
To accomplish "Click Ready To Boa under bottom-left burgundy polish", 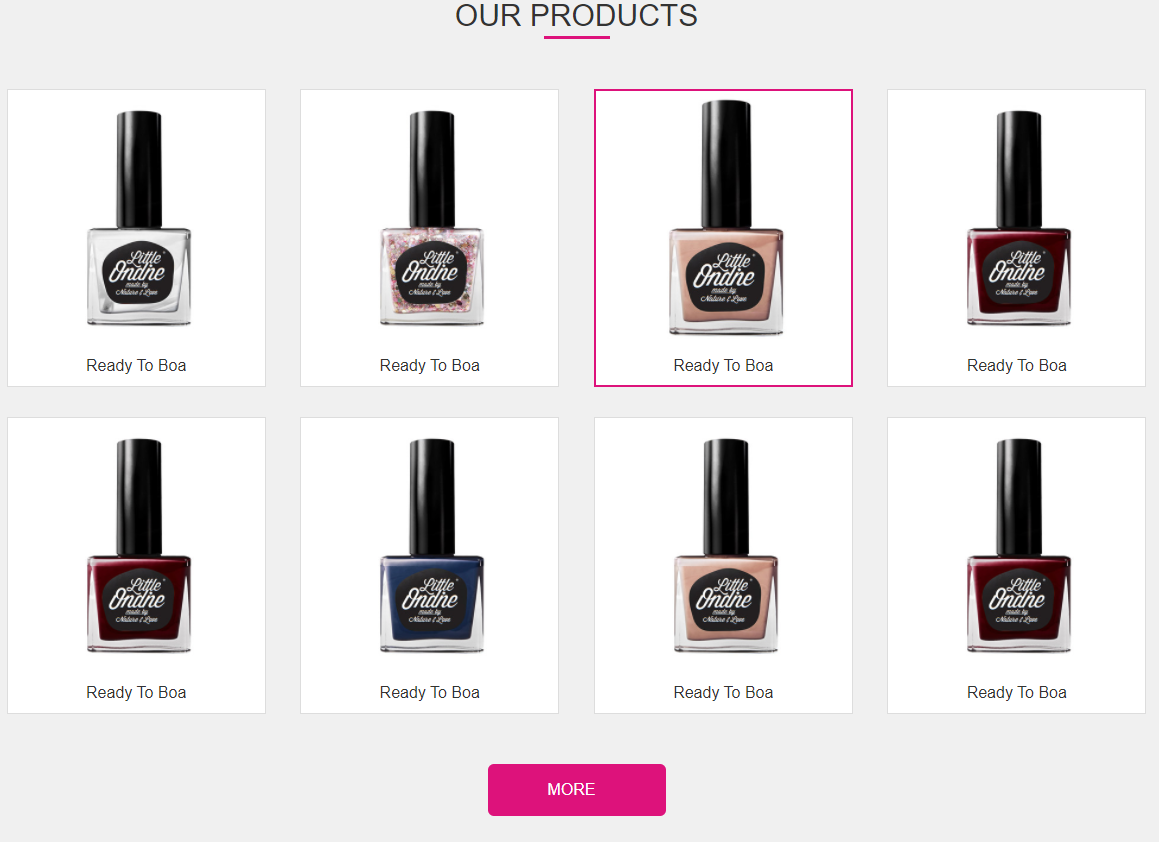I will [x=136, y=693].
